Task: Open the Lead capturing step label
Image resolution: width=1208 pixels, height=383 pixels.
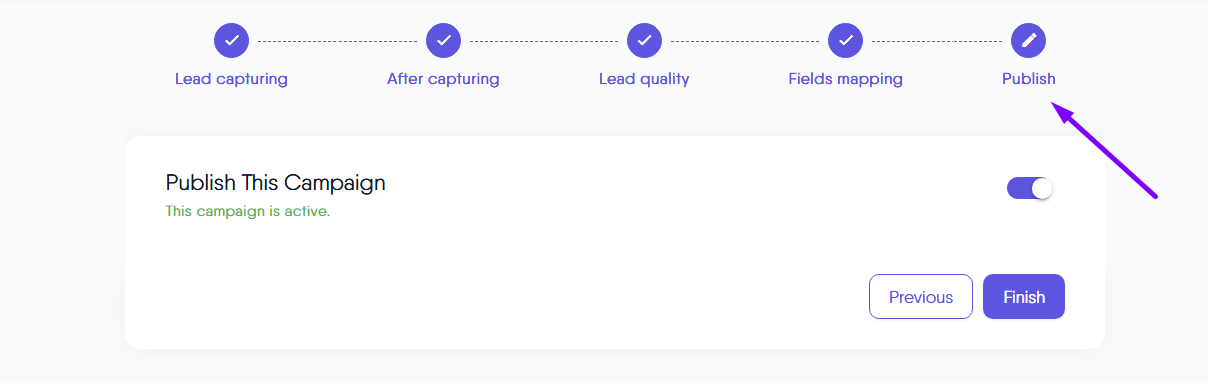Action: coord(231,79)
